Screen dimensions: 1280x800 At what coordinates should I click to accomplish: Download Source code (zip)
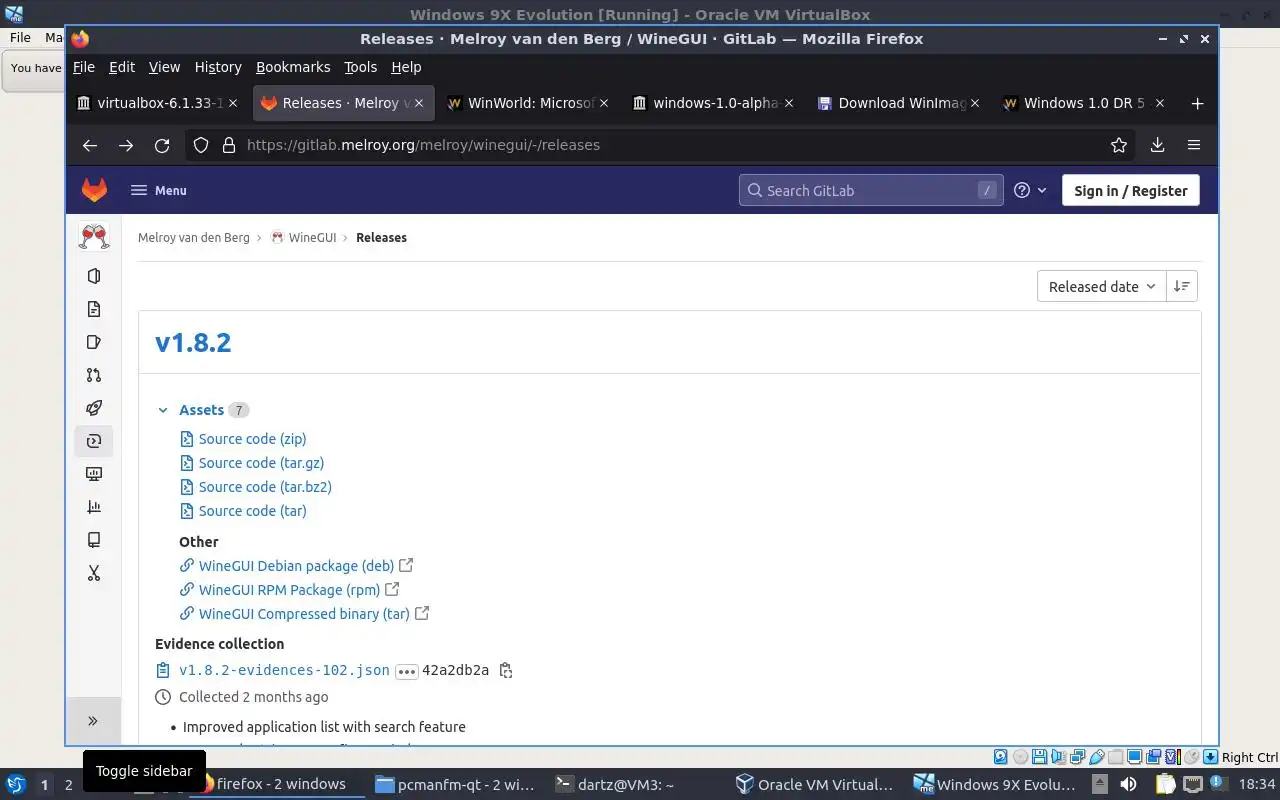point(252,439)
